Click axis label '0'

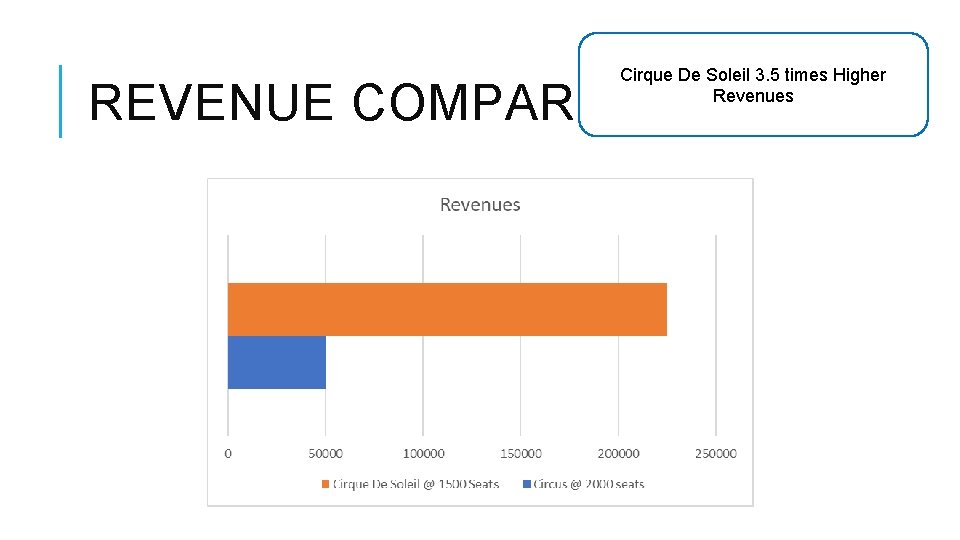click(228, 454)
